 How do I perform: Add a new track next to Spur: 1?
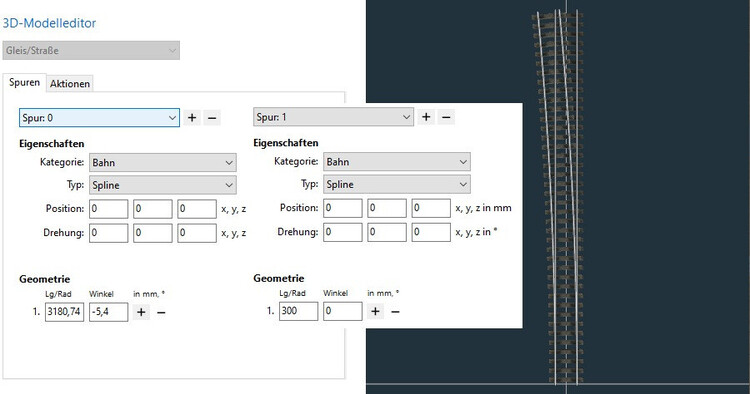pyautogui.click(x=426, y=117)
